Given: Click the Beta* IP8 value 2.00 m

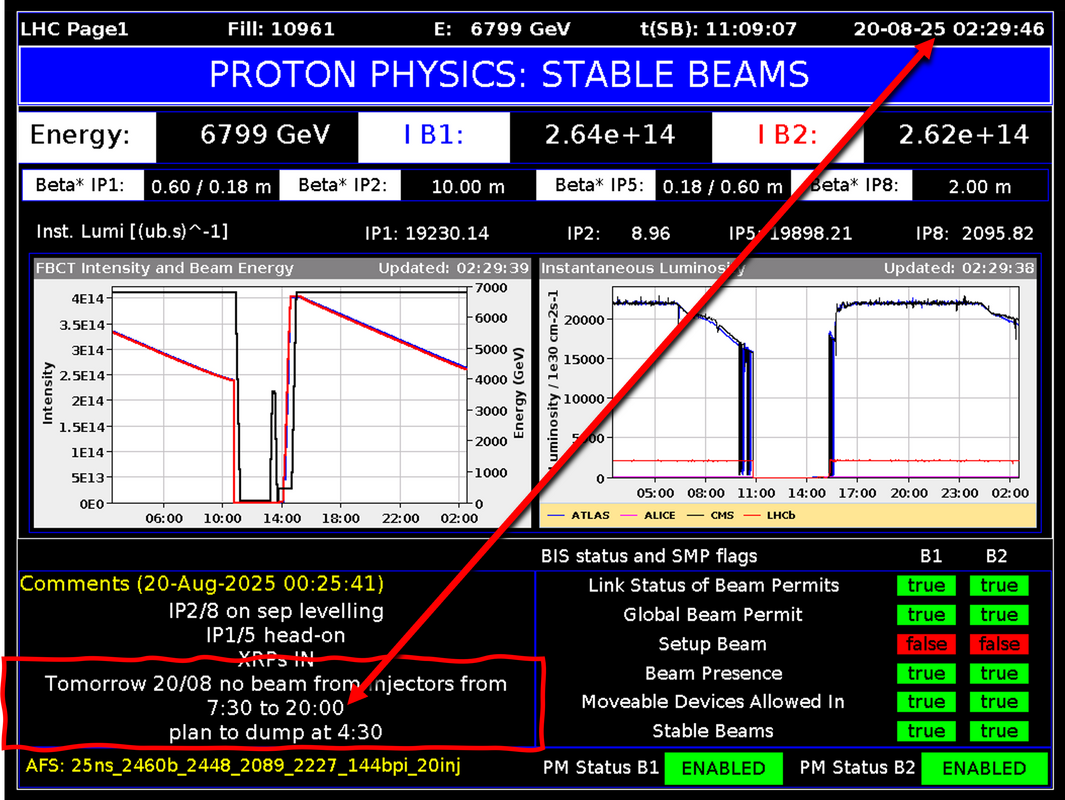Looking at the screenshot, I should tap(981, 186).
